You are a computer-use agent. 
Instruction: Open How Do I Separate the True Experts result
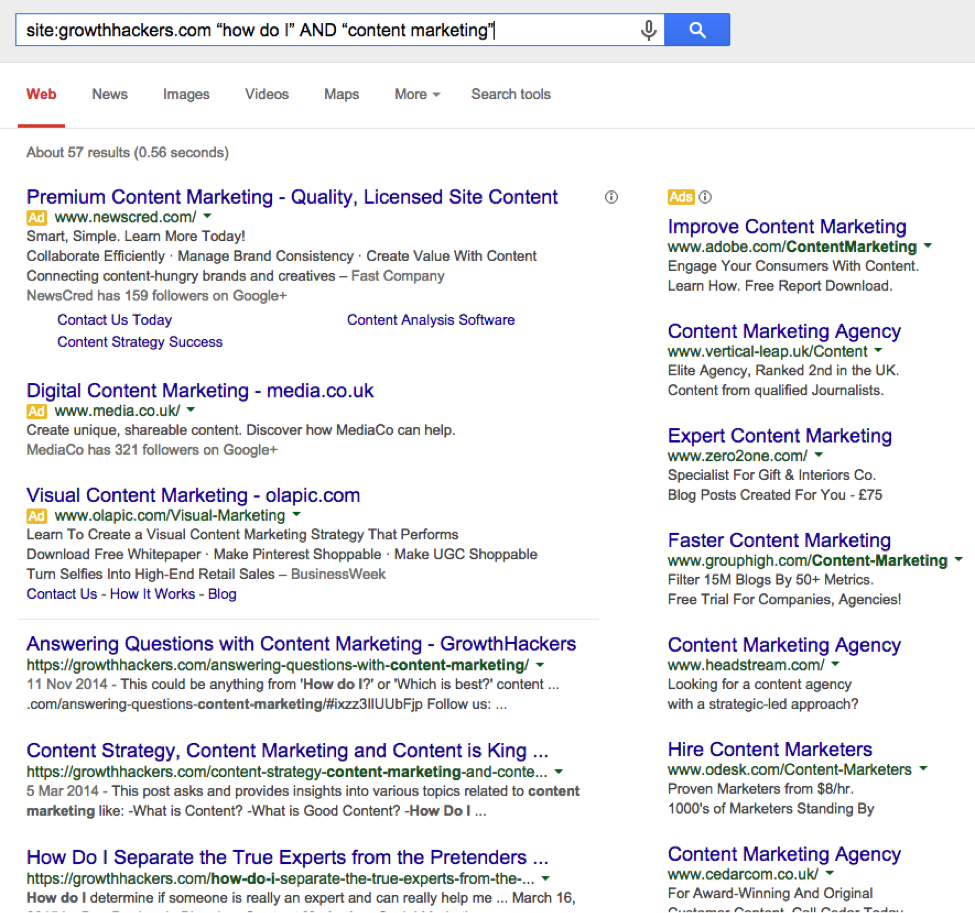pos(287,858)
